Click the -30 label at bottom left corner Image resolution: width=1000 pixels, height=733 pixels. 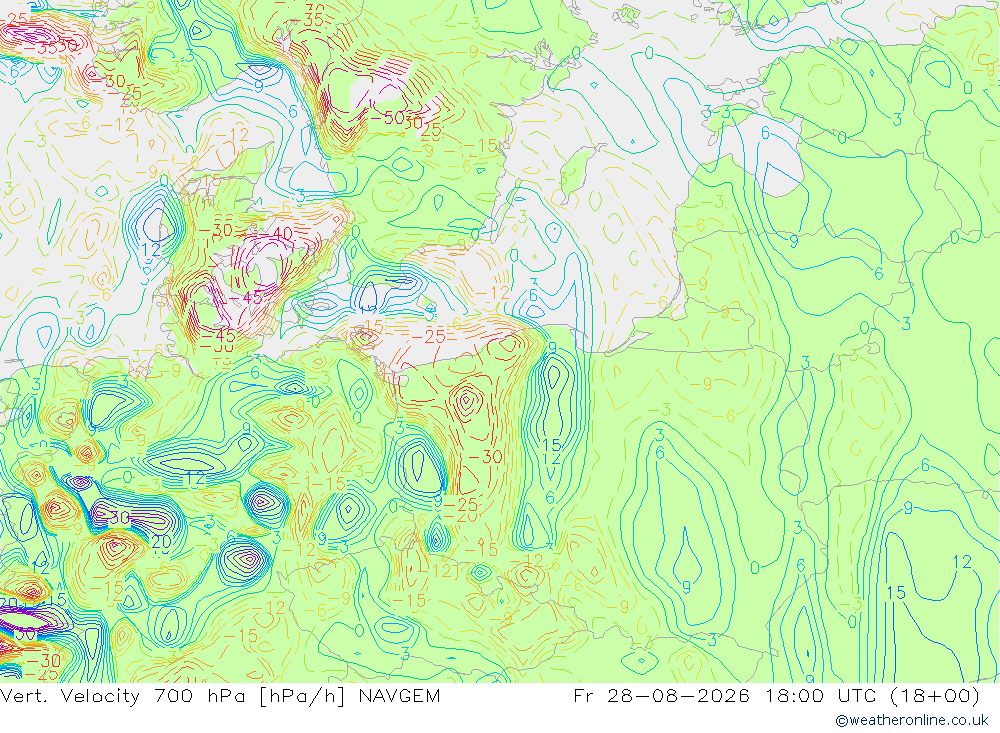pos(43,660)
